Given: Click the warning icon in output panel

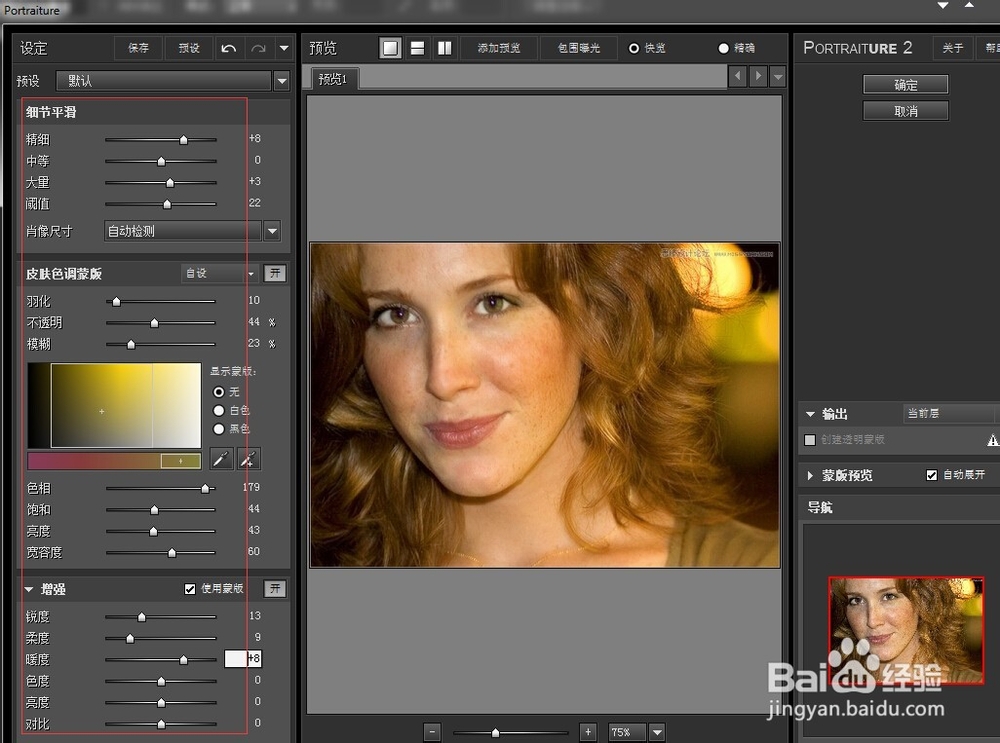Looking at the screenshot, I should coord(993,439).
